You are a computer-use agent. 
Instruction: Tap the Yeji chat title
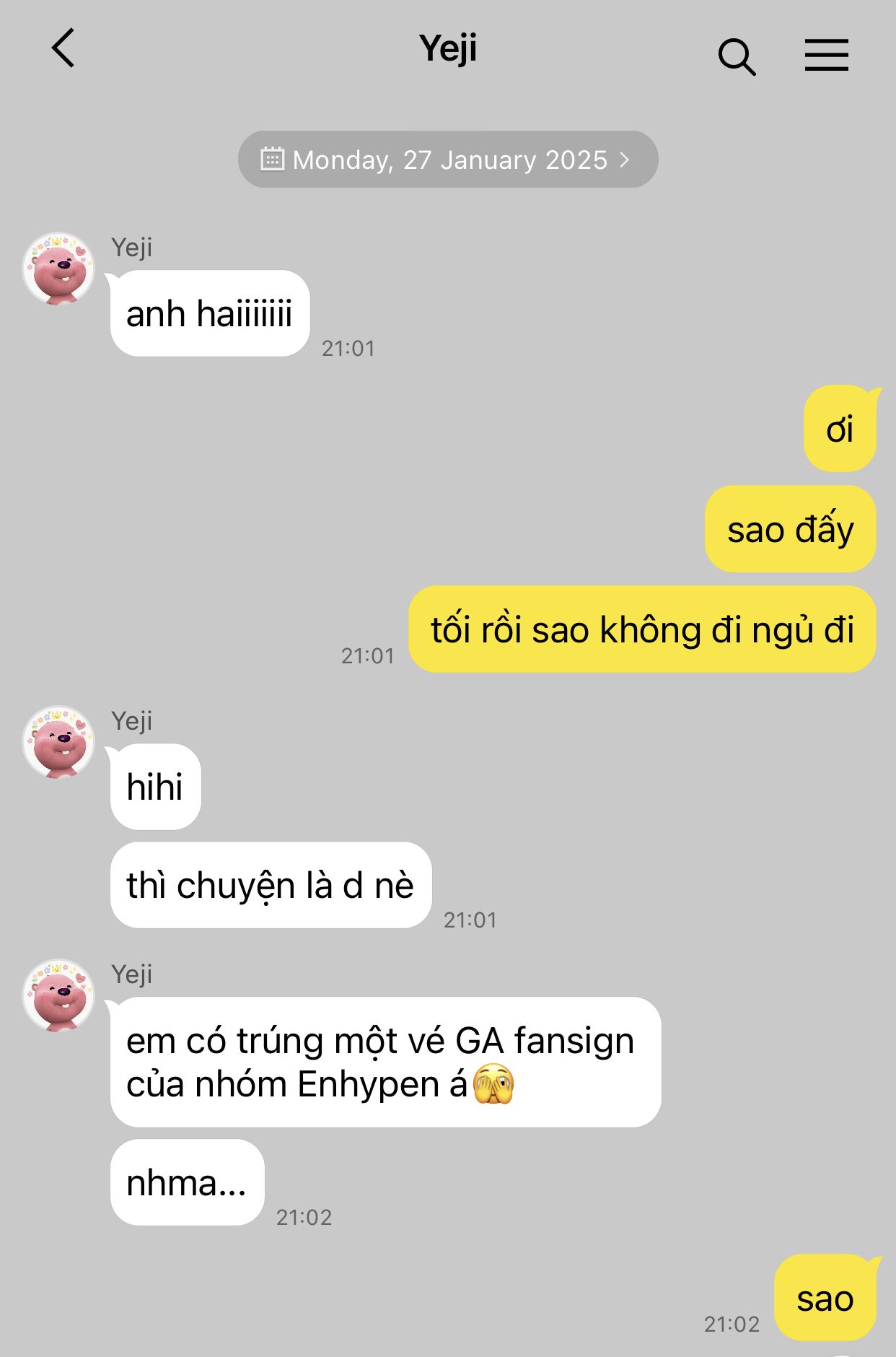[x=448, y=49]
